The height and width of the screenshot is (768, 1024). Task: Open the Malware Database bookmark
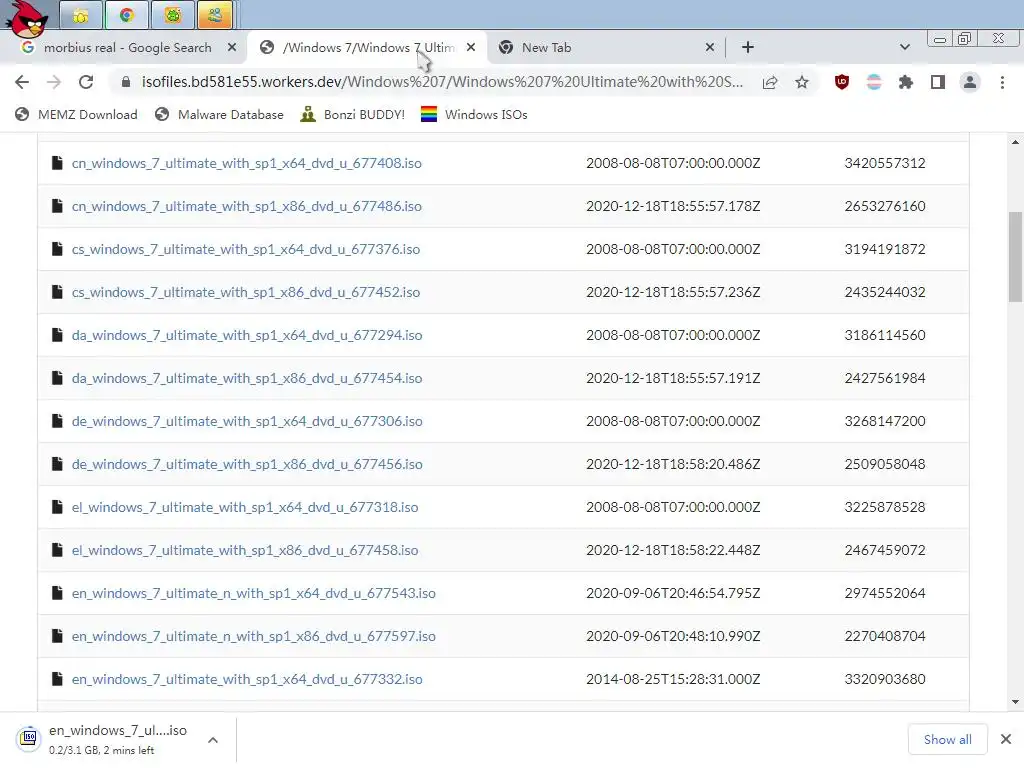pos(219,115)
